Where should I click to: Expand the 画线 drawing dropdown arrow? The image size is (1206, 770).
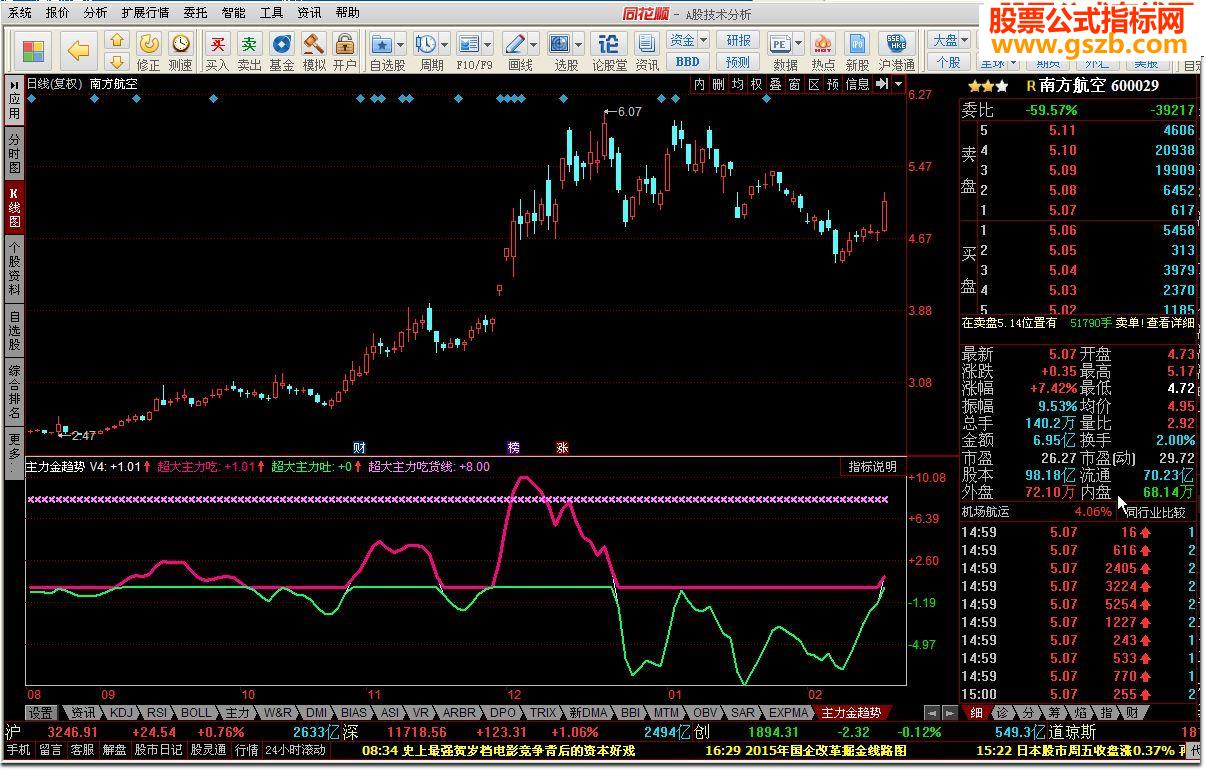point(533,45)
